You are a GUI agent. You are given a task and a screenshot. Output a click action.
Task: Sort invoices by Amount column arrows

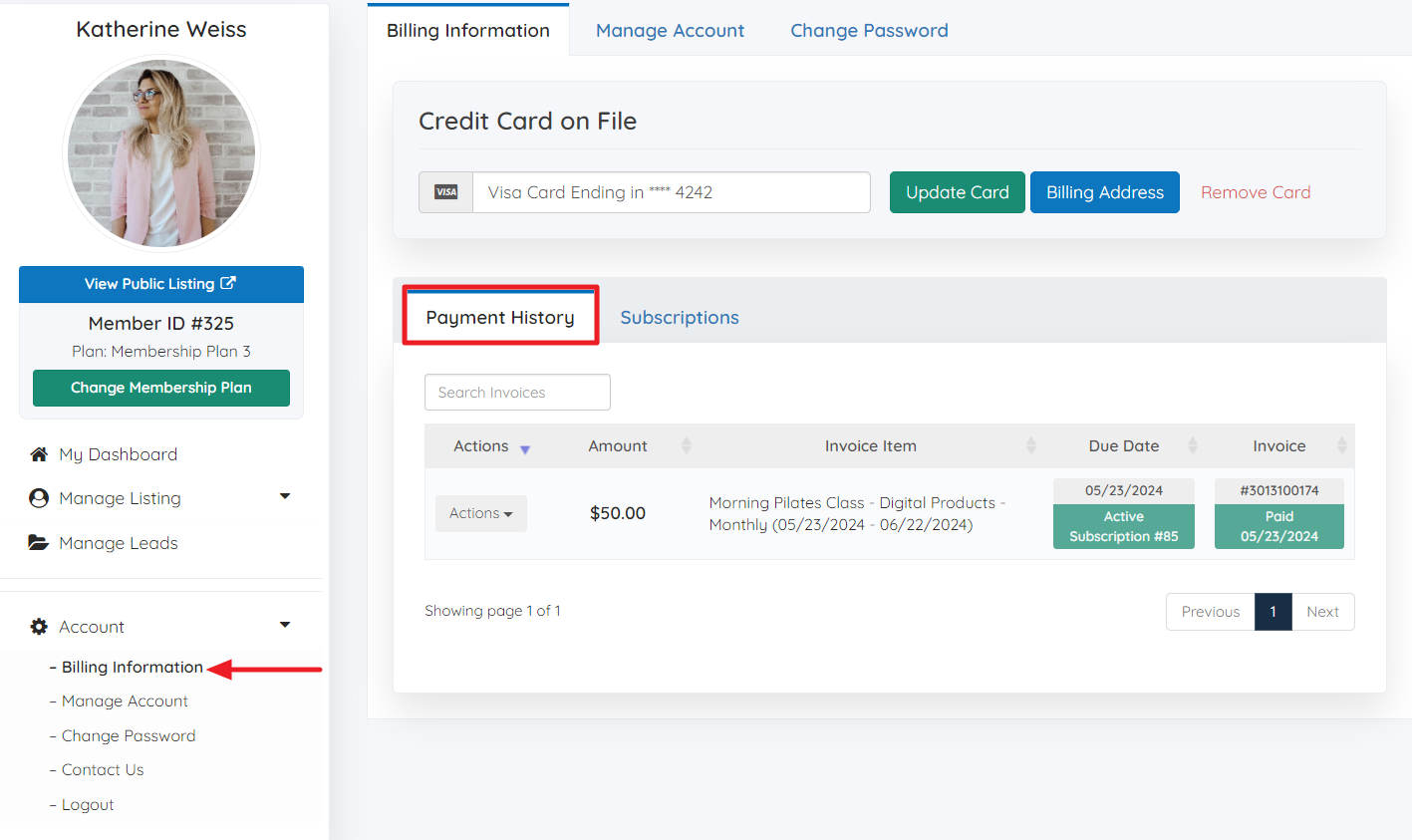(x=686, y=445)
